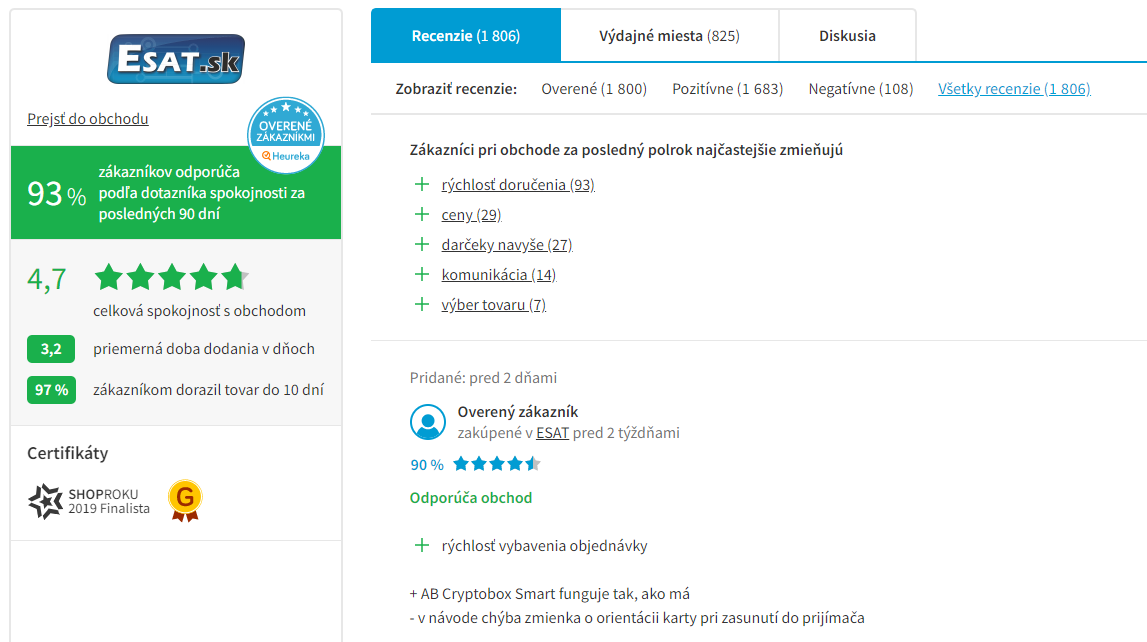The height and width of the screenshot is (642, 1147).
Task: Select Všetky recenzie (1 806) filter
Action: tap(1014, 89)
